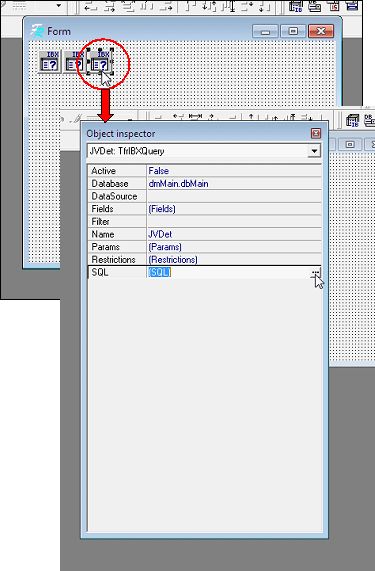Open the dropdown arrow in the top-left toolbar
This screenshot has height=571, width=375.
59,5
